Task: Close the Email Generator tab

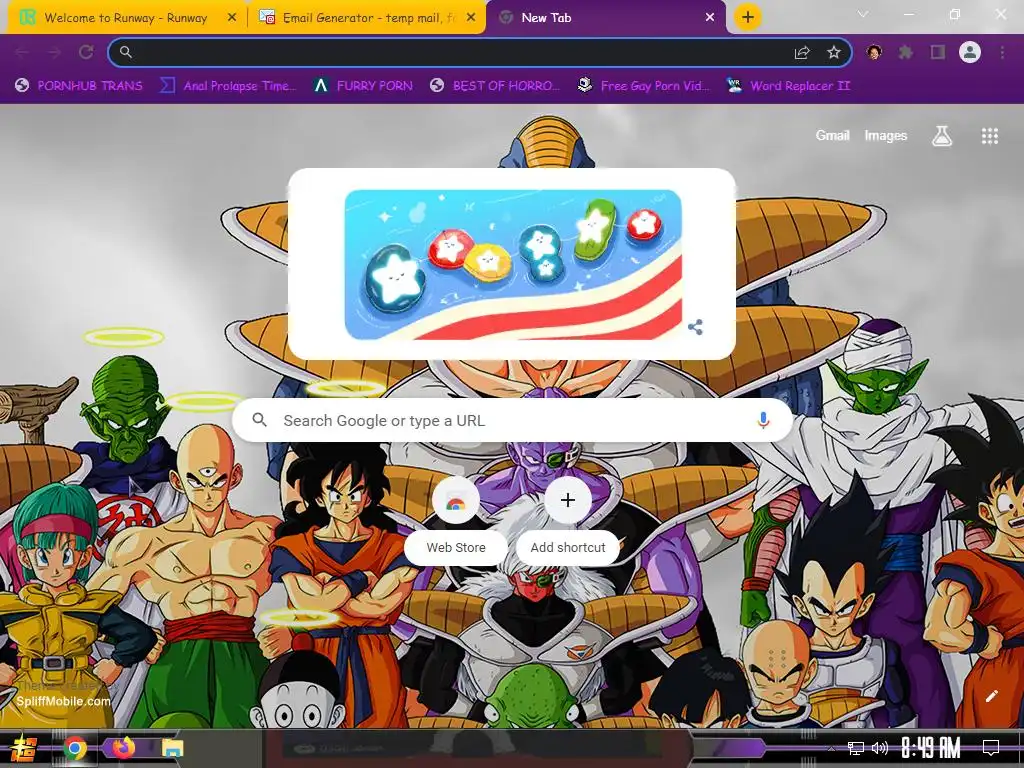Action: (471, 18)
